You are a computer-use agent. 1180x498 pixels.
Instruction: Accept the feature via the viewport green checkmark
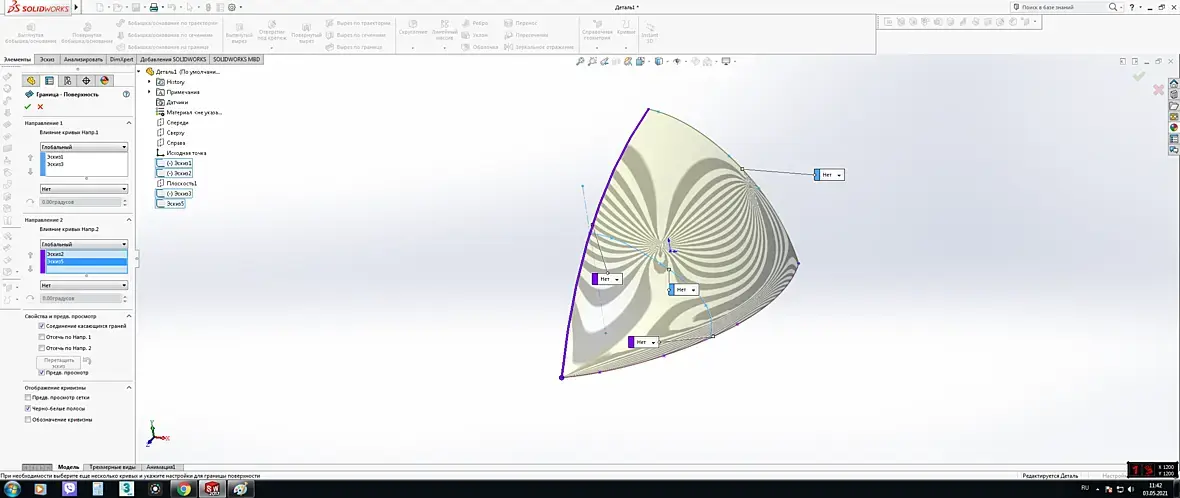pos(1139,76)
